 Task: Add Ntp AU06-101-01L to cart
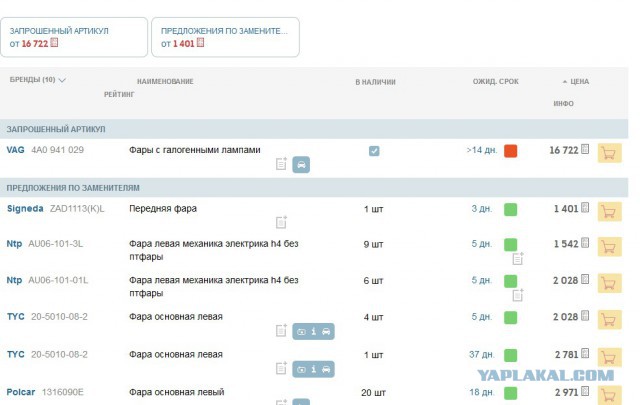pos(609,283)
